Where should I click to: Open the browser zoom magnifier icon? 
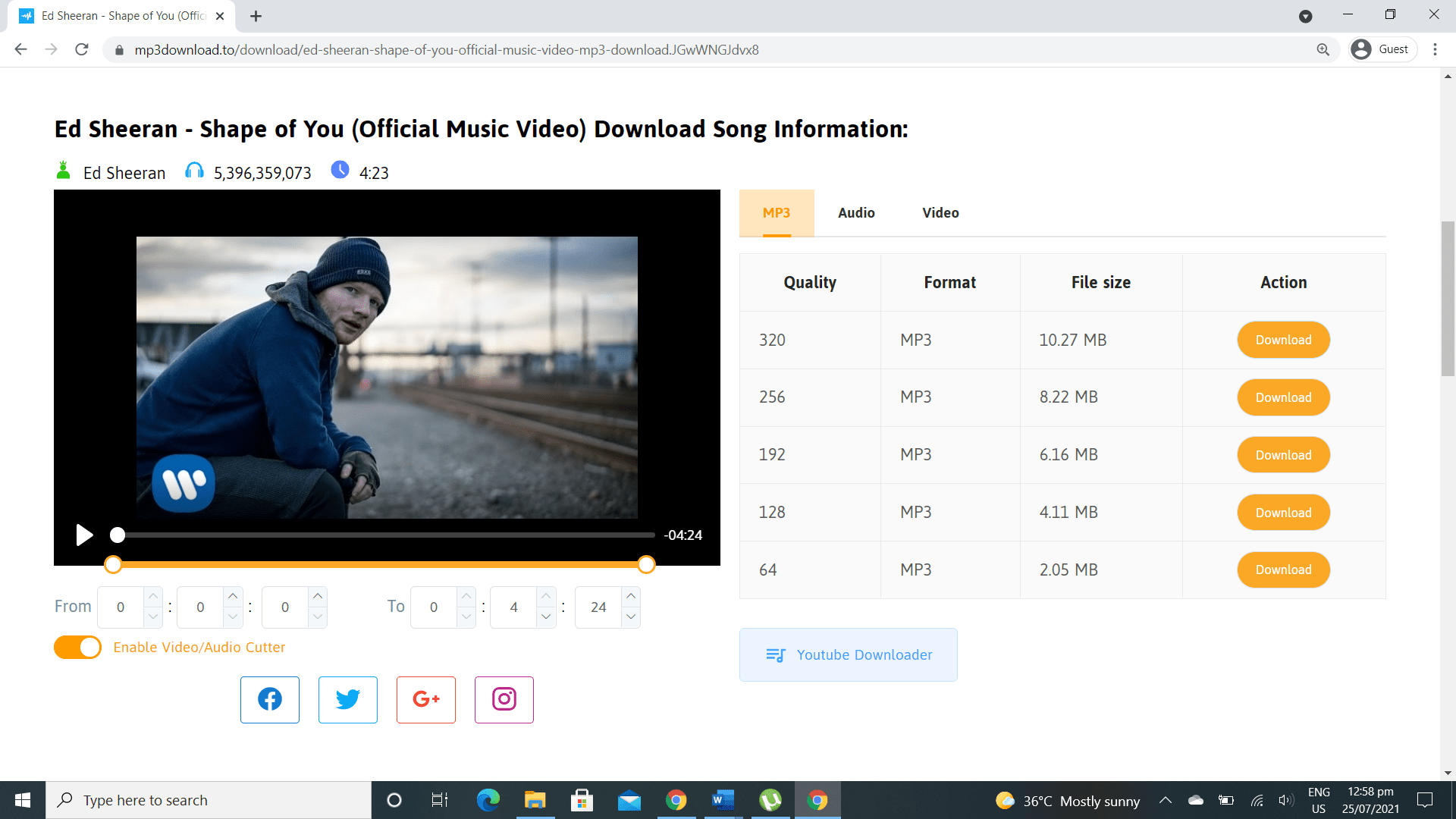coord(1323,49)
